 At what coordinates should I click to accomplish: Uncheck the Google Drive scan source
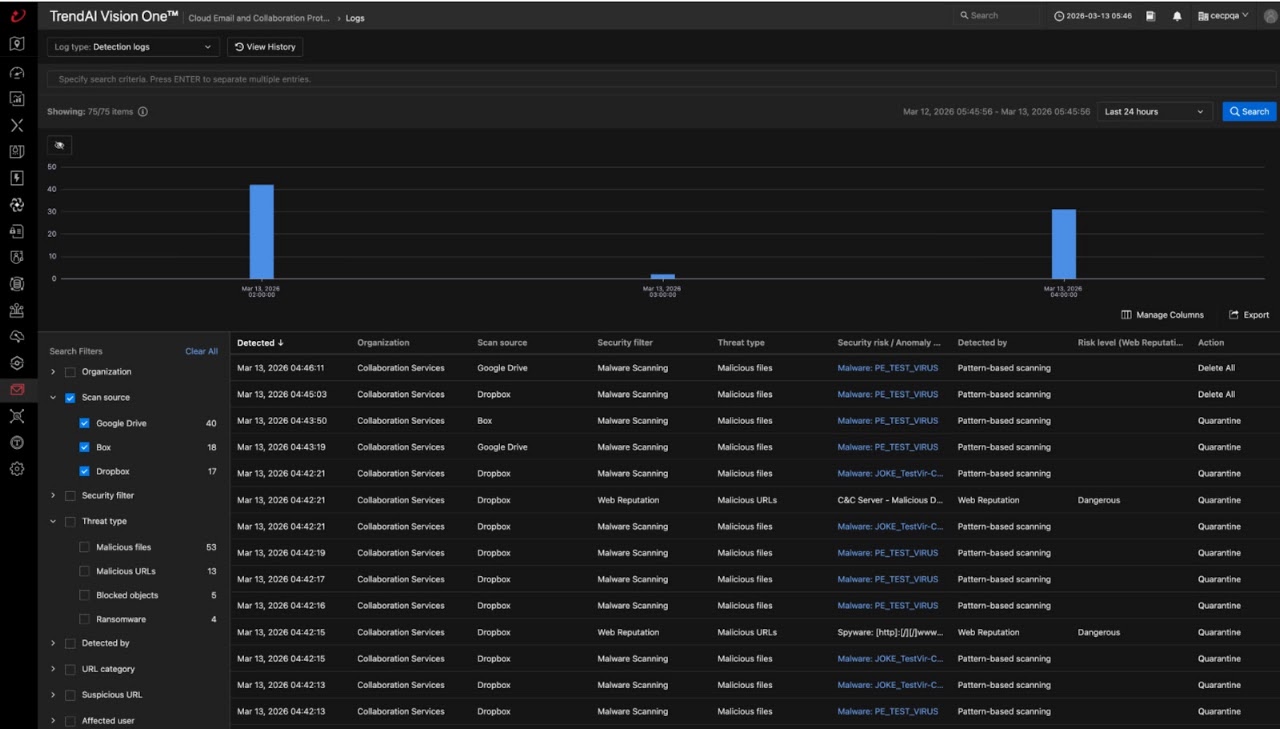click(84, 423)
